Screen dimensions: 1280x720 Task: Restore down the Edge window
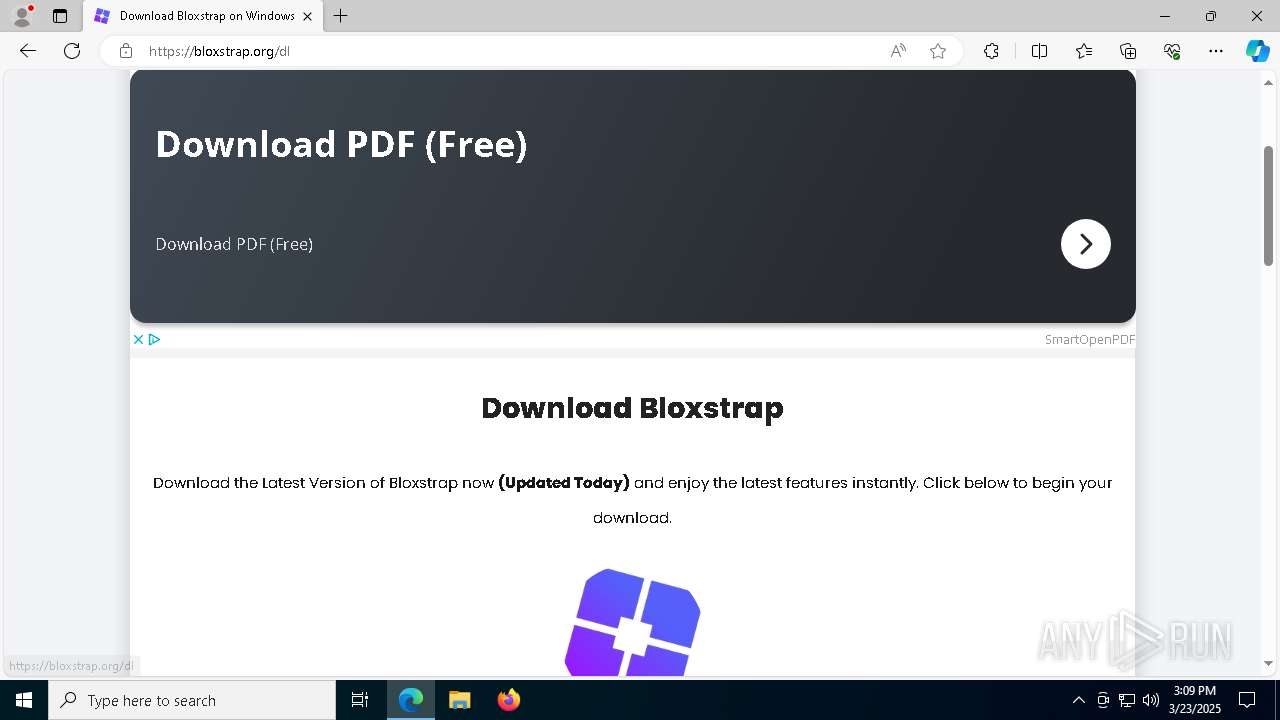[x=1211, y=16]
